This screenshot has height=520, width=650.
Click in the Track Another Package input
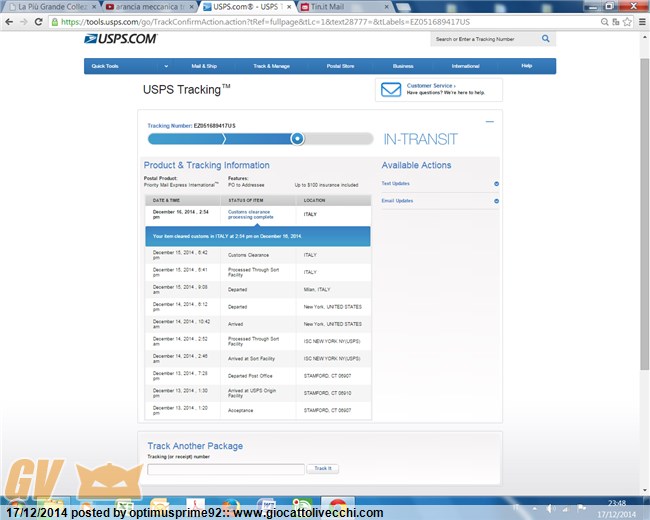(x=226, y=469)
